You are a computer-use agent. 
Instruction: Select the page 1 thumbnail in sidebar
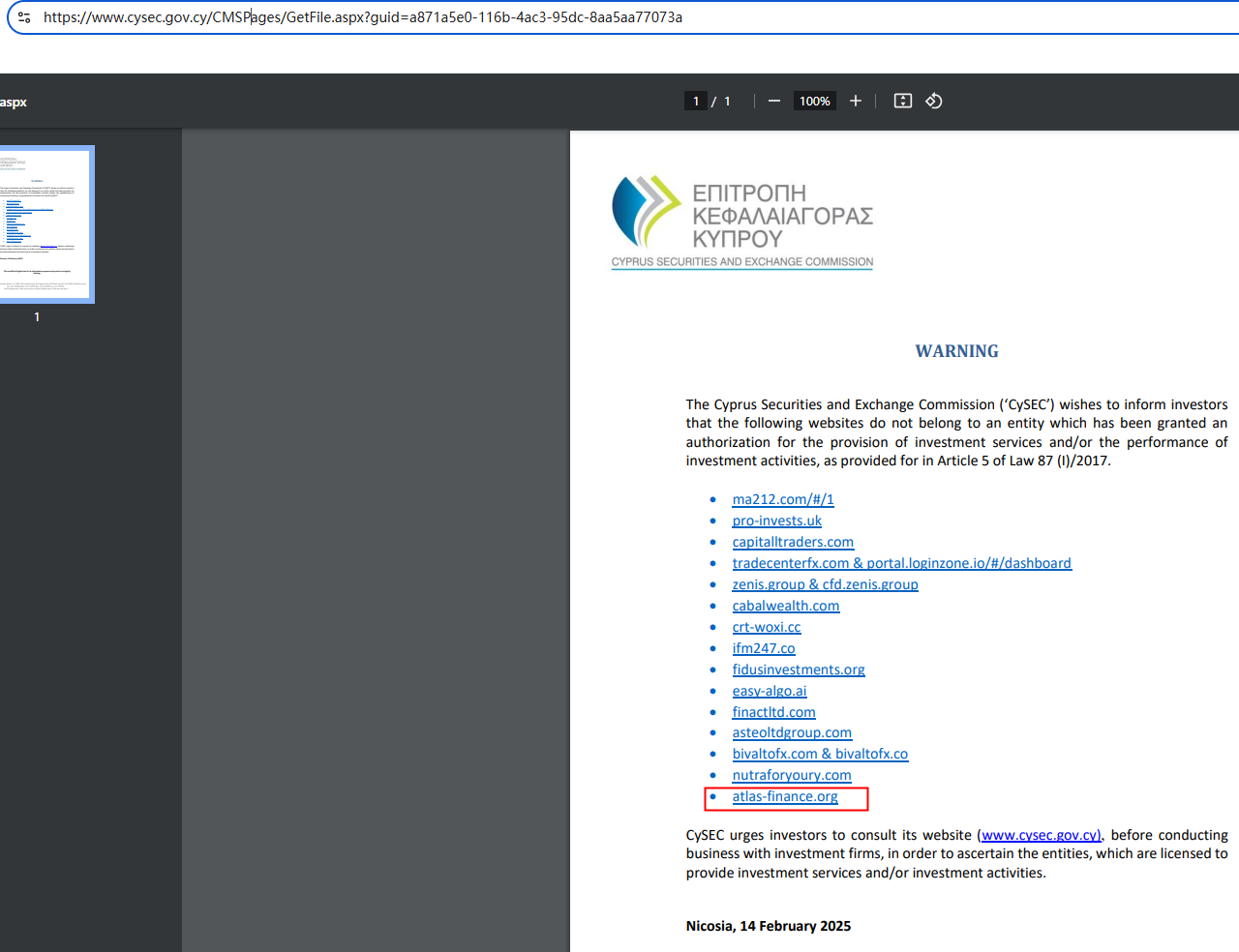click(45, 224)
